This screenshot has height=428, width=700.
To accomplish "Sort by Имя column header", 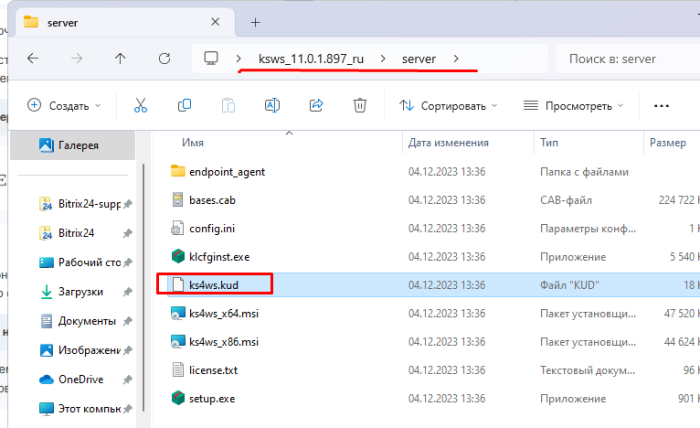I will pyautogui.click(x=193, y=142).
